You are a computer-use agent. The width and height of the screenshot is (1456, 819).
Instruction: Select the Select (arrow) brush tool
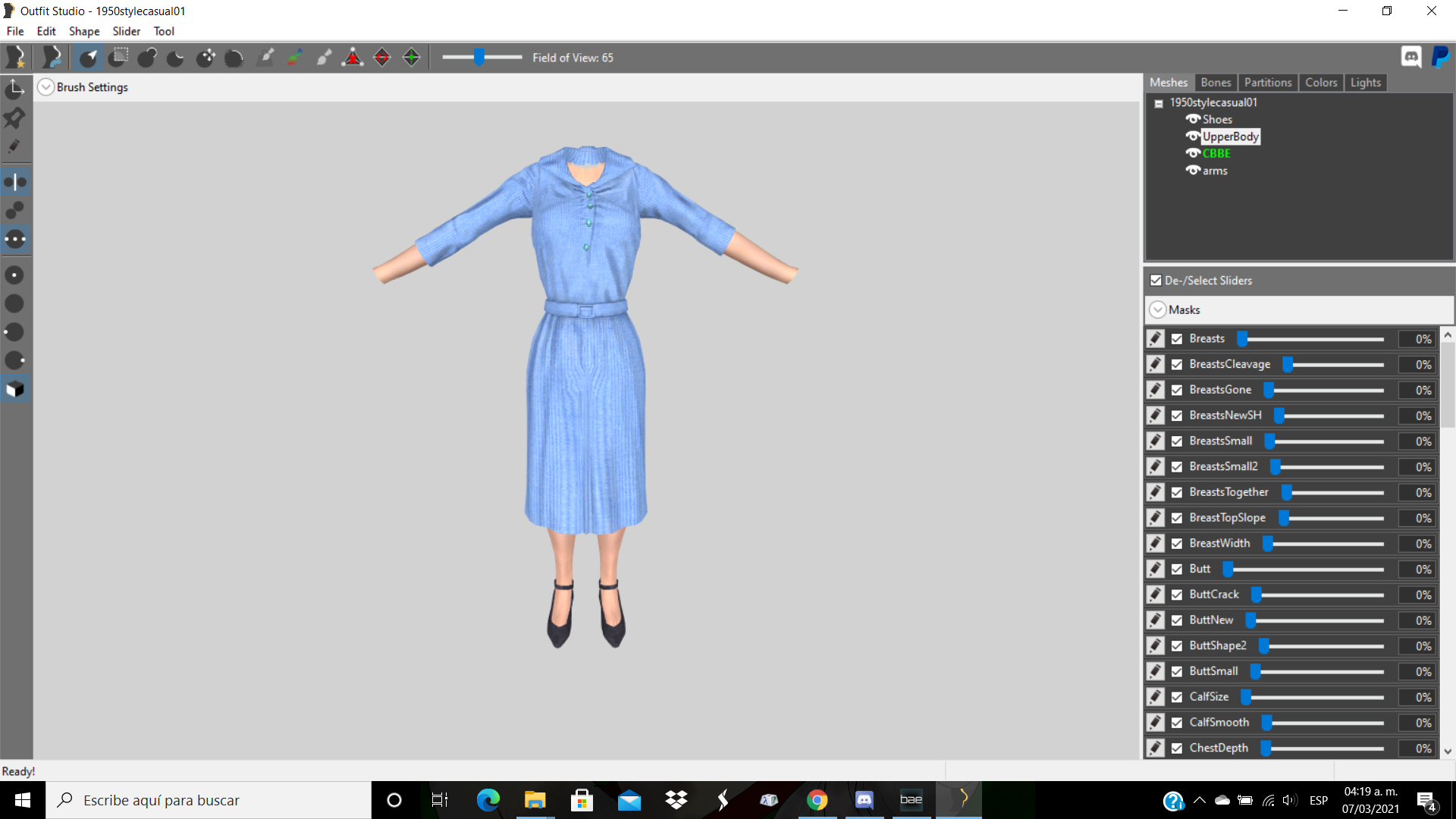coord(89,58)
